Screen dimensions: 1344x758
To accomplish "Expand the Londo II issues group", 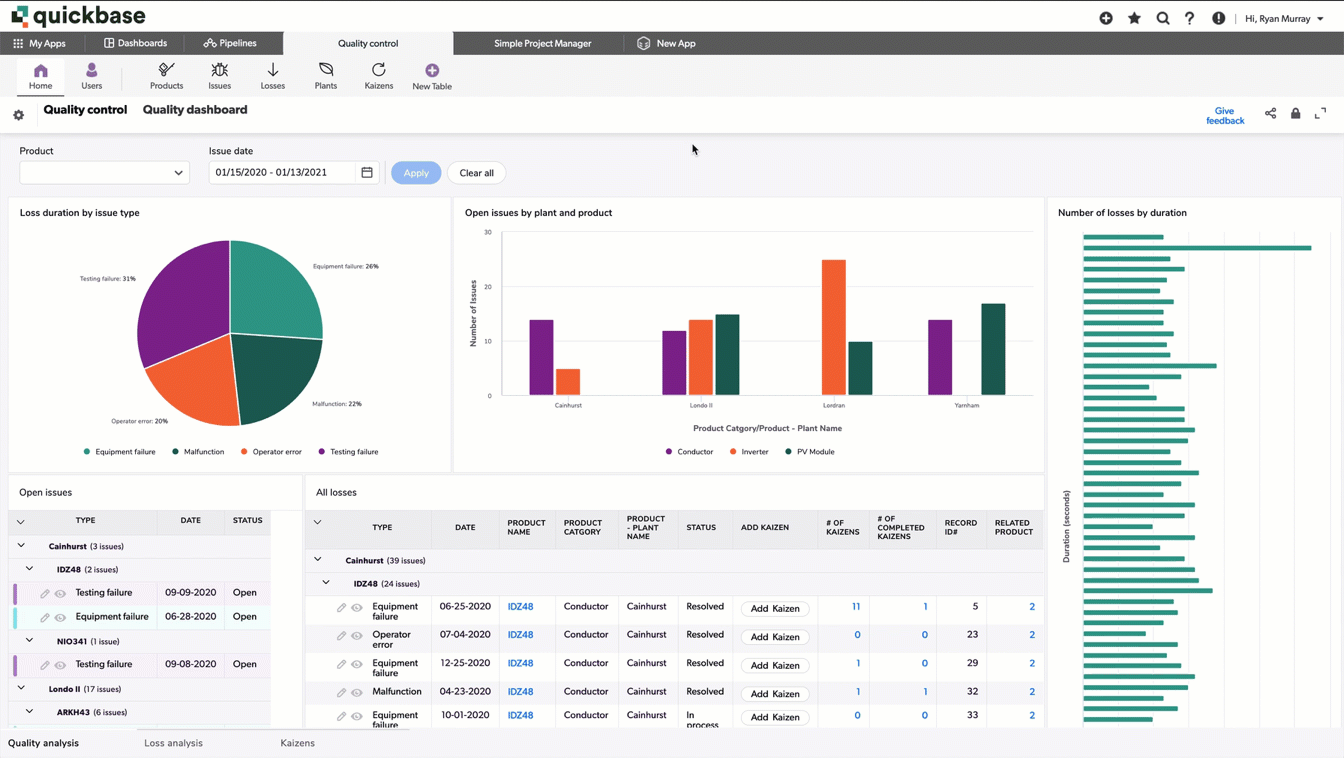I will click(20, 688).
